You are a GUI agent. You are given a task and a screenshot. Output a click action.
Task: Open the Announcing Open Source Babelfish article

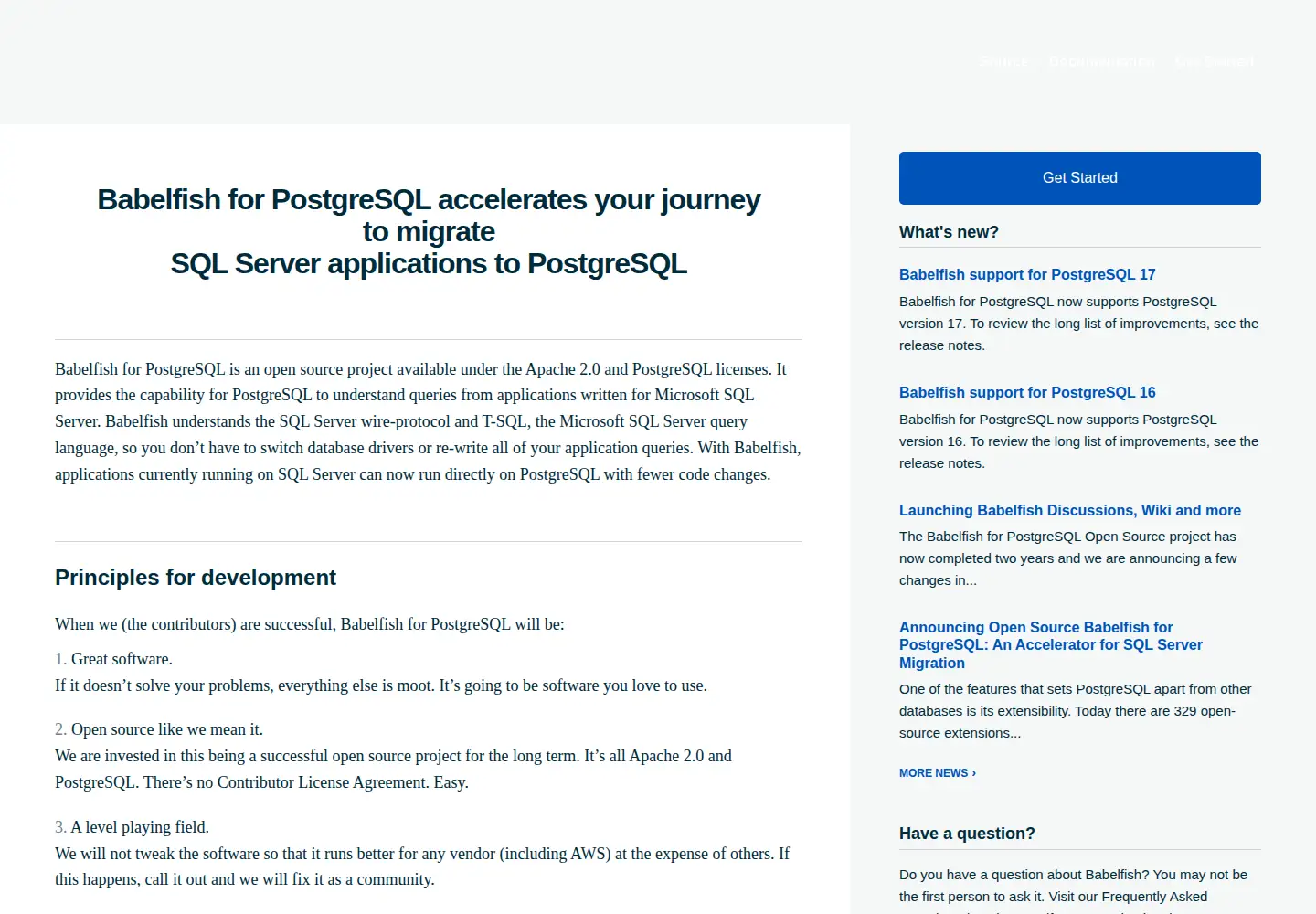pyautogui.click(x=1051, y=644)
